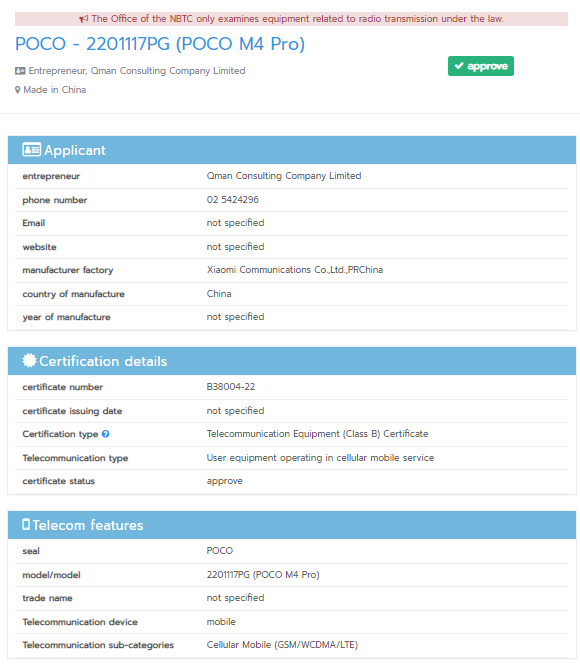
Task: Click the Cellular Mobile (GSM/WCDMA/LTE) sub-category value
Action: (282, 645)
